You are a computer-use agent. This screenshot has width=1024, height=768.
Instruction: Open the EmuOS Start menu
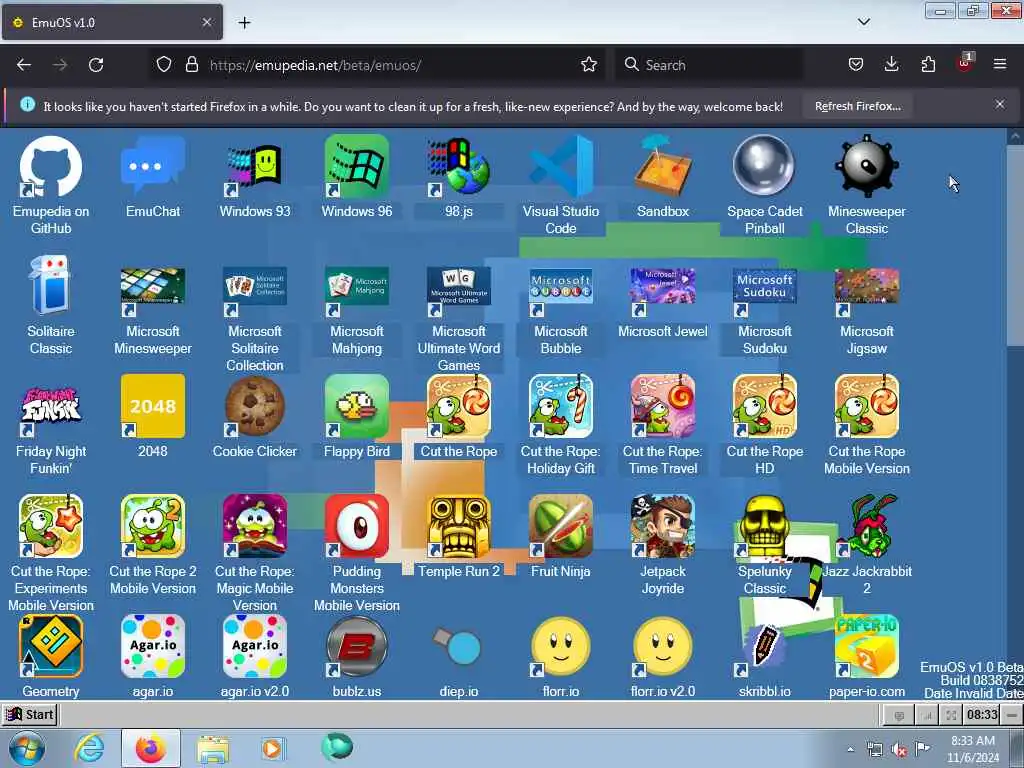click(30, 714)
